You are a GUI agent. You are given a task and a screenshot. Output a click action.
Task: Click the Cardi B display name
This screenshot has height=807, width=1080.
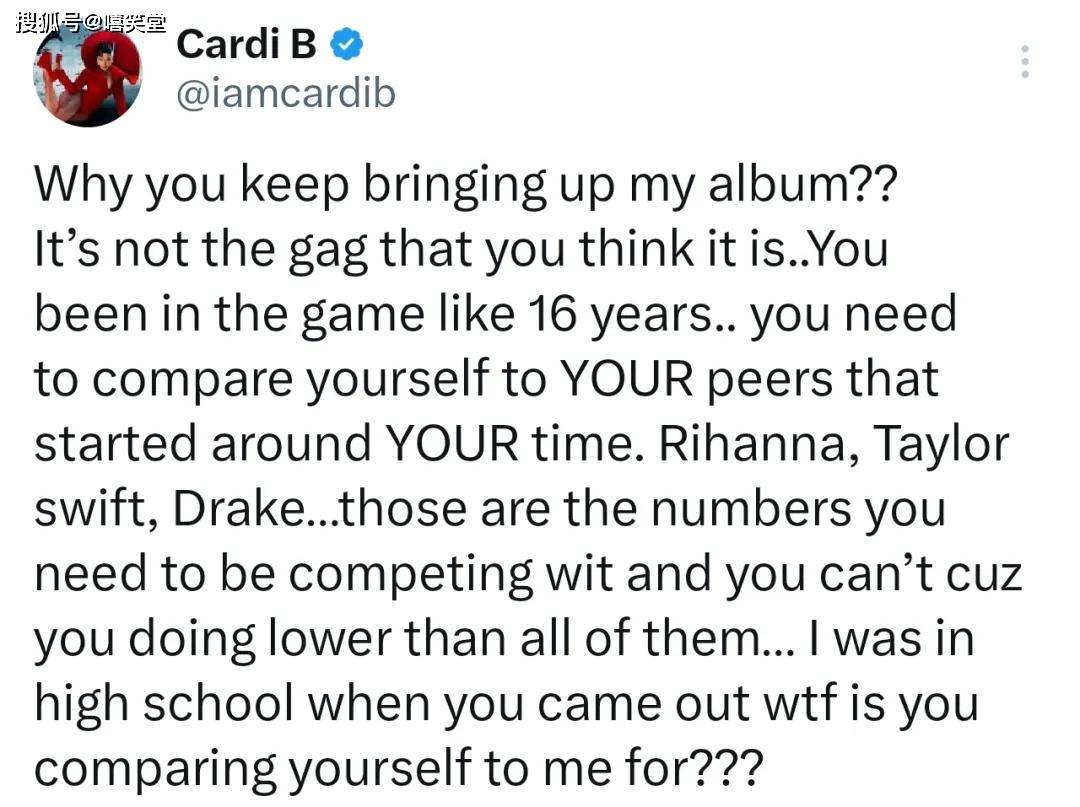tap(247, 45)
